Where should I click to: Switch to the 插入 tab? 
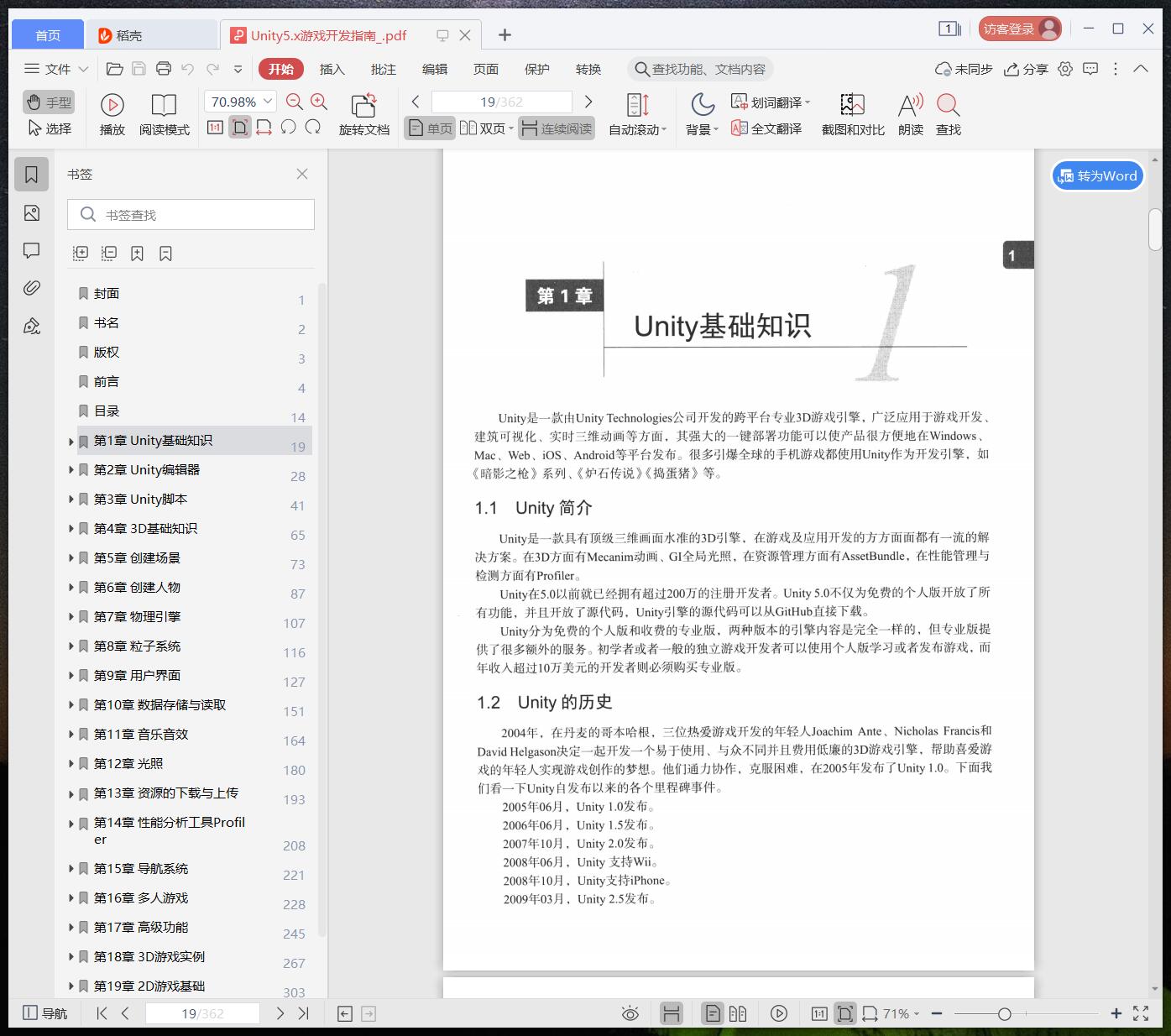tap(332, 69)
